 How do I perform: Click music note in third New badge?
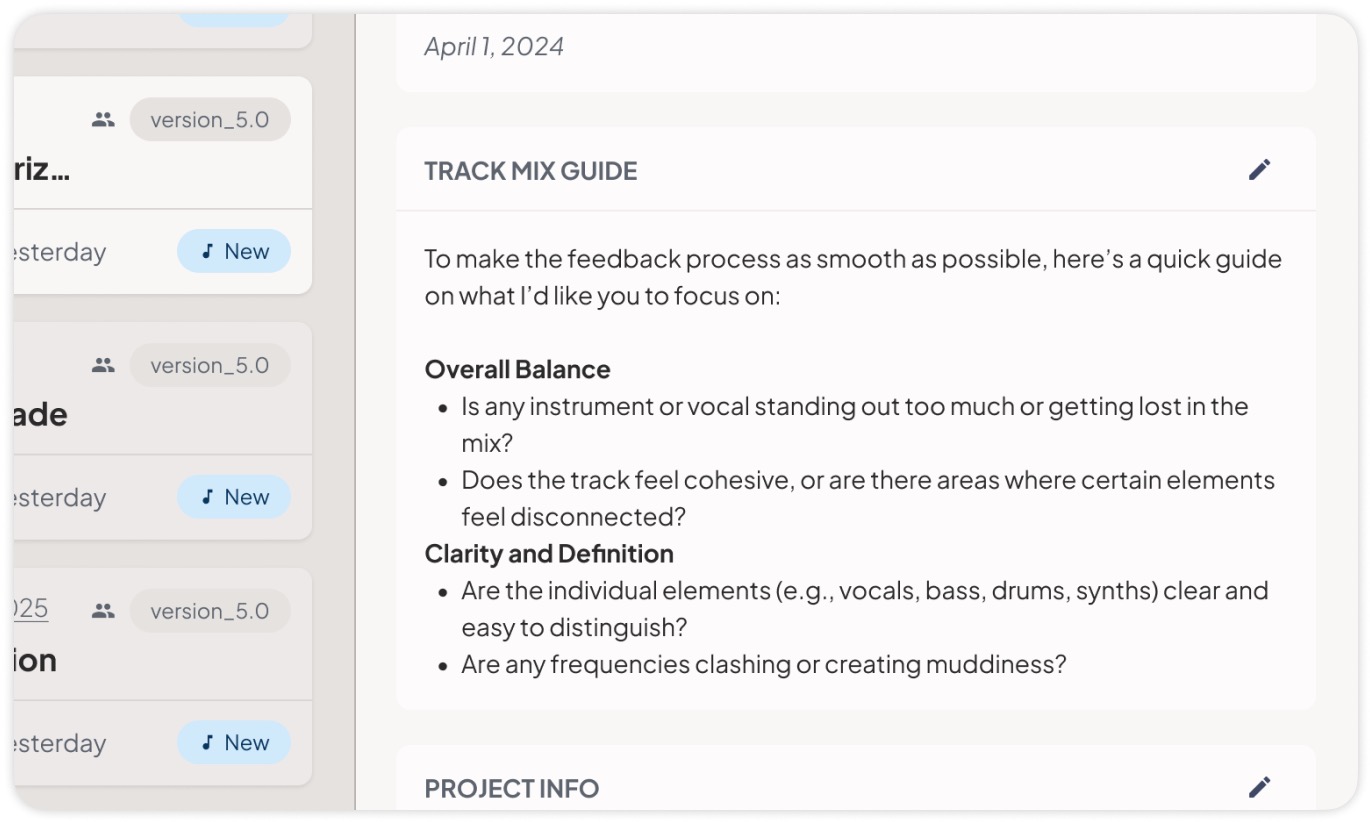pos(208,743)
